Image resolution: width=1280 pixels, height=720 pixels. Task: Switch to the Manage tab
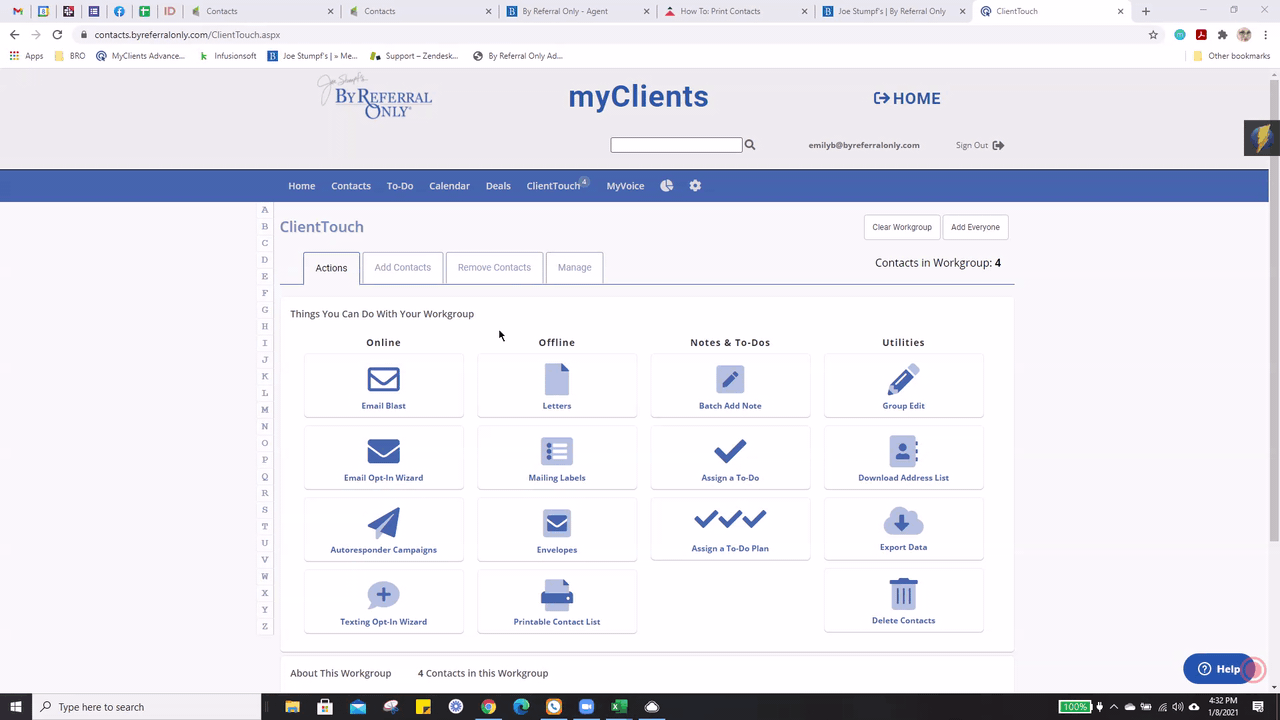pyautogui.click(x=574, y=268)
